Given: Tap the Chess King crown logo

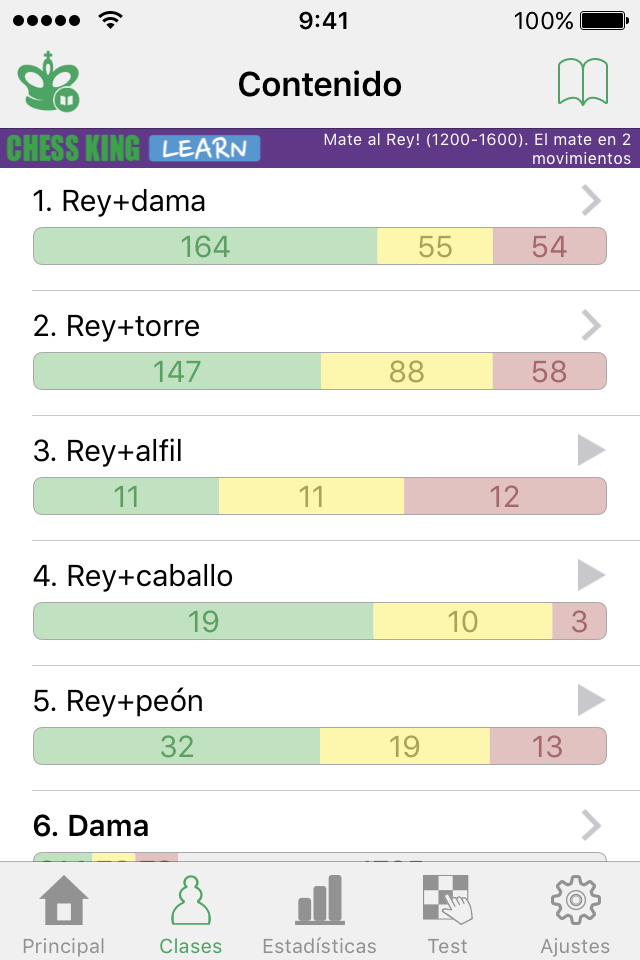Looking at the screenshot, I should (48, 82).
